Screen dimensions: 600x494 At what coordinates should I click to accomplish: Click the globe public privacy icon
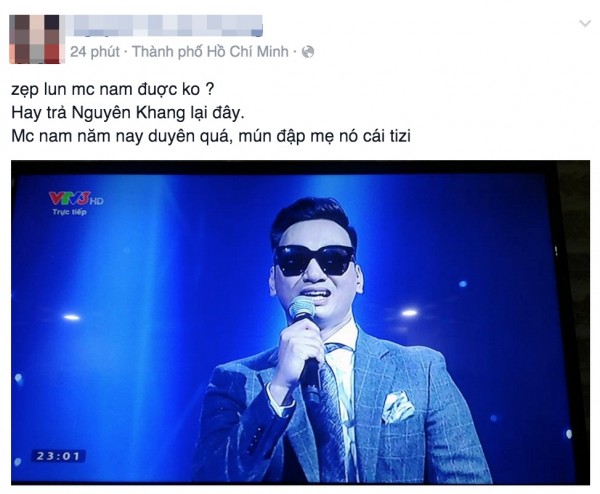point(308,52)
